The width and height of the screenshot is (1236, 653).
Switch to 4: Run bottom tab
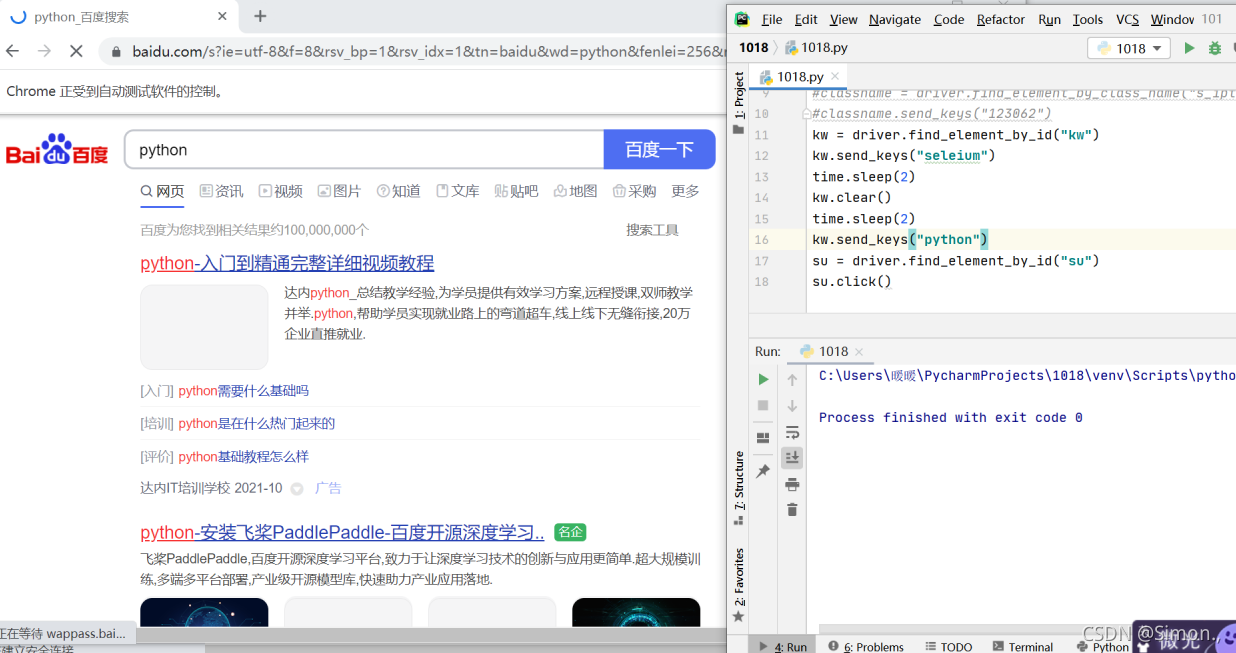click(x=783, y=646)
